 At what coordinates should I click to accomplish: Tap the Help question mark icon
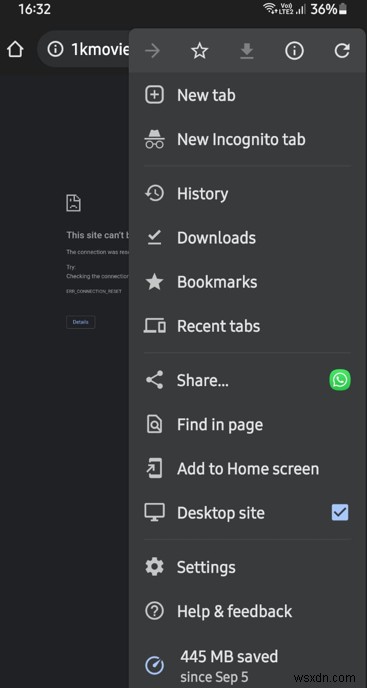pos(155,611)
